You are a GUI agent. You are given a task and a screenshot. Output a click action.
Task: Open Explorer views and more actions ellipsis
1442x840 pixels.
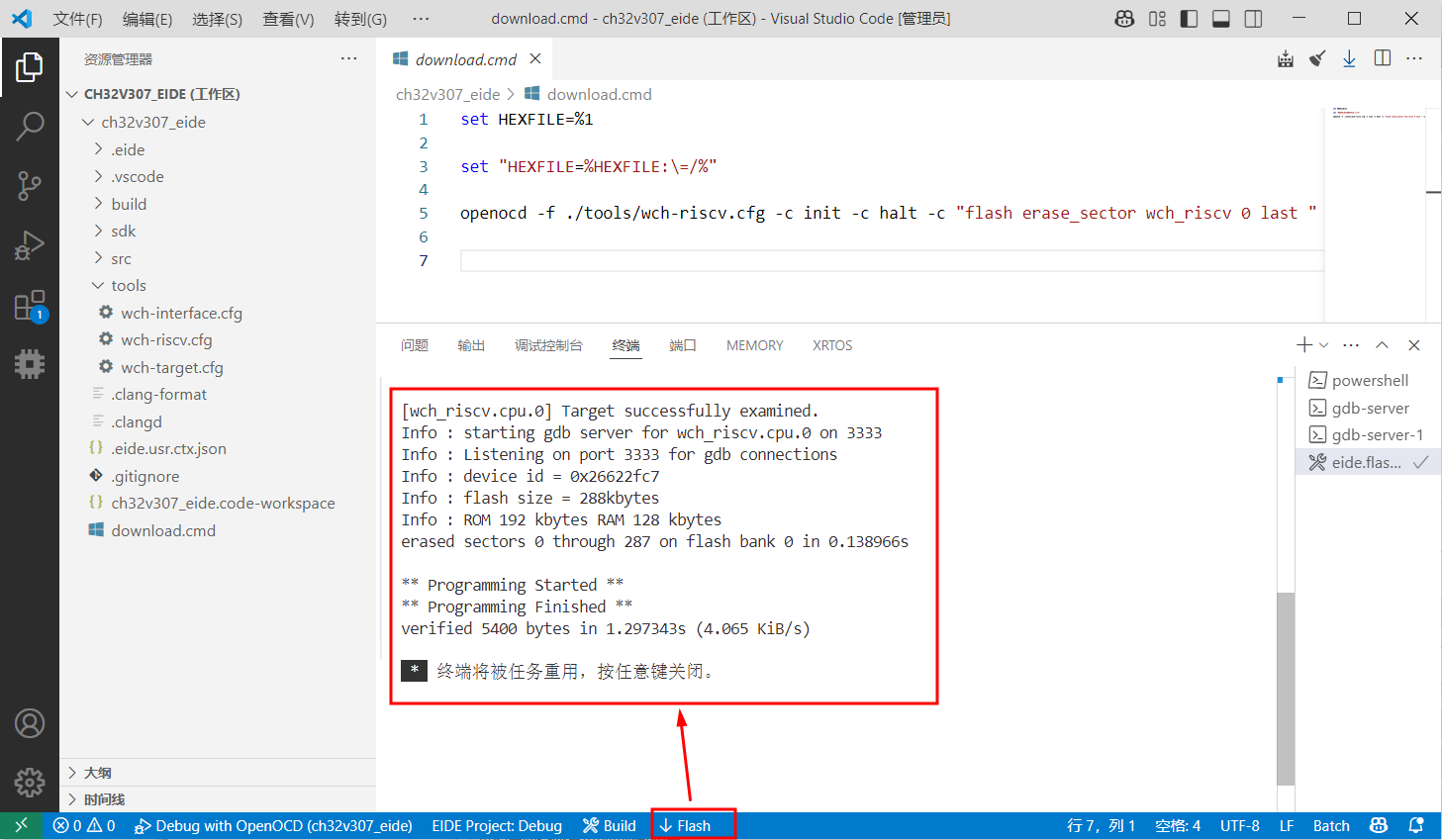pos(349,58)
